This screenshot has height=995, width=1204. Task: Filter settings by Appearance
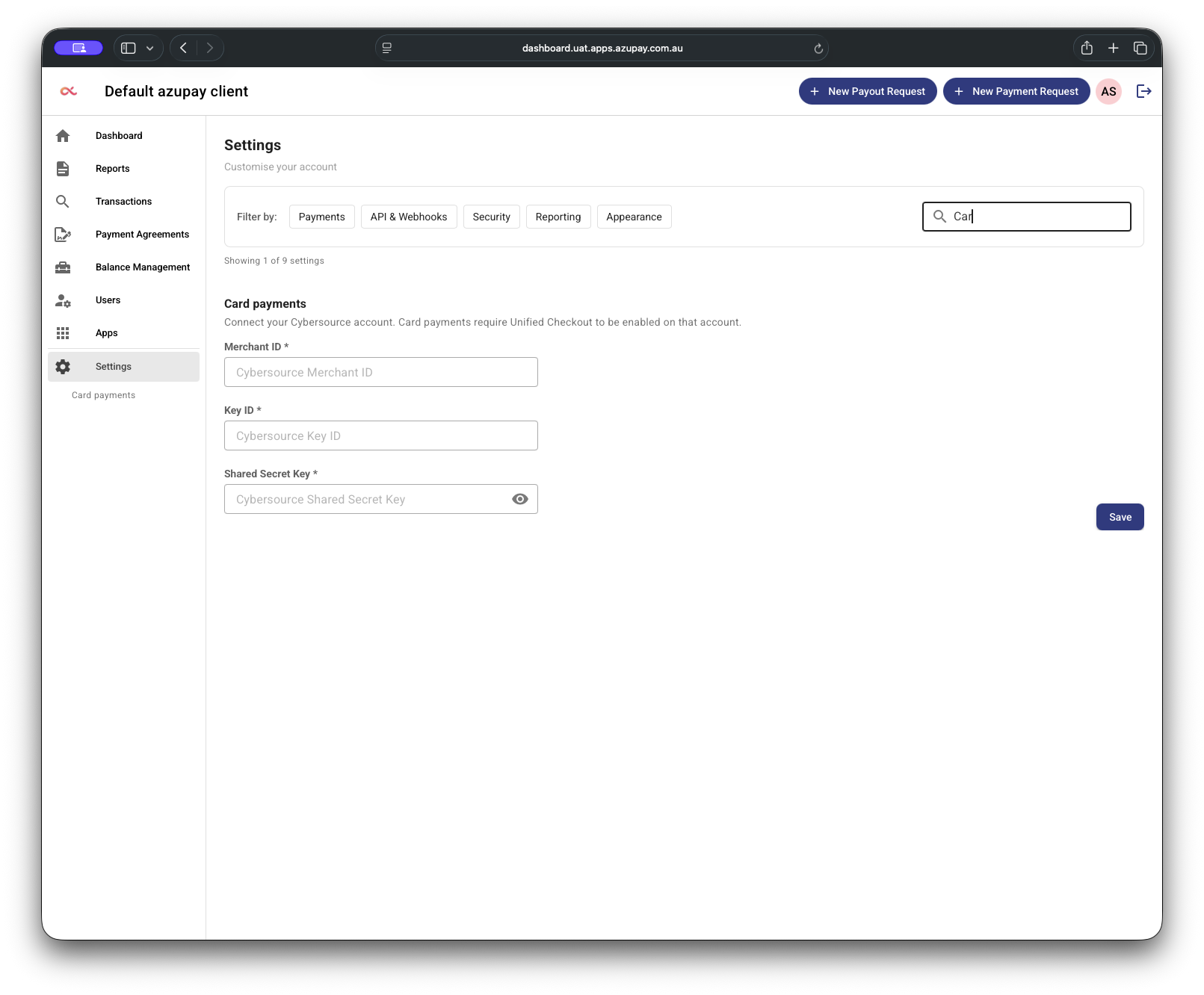(634, 217)
